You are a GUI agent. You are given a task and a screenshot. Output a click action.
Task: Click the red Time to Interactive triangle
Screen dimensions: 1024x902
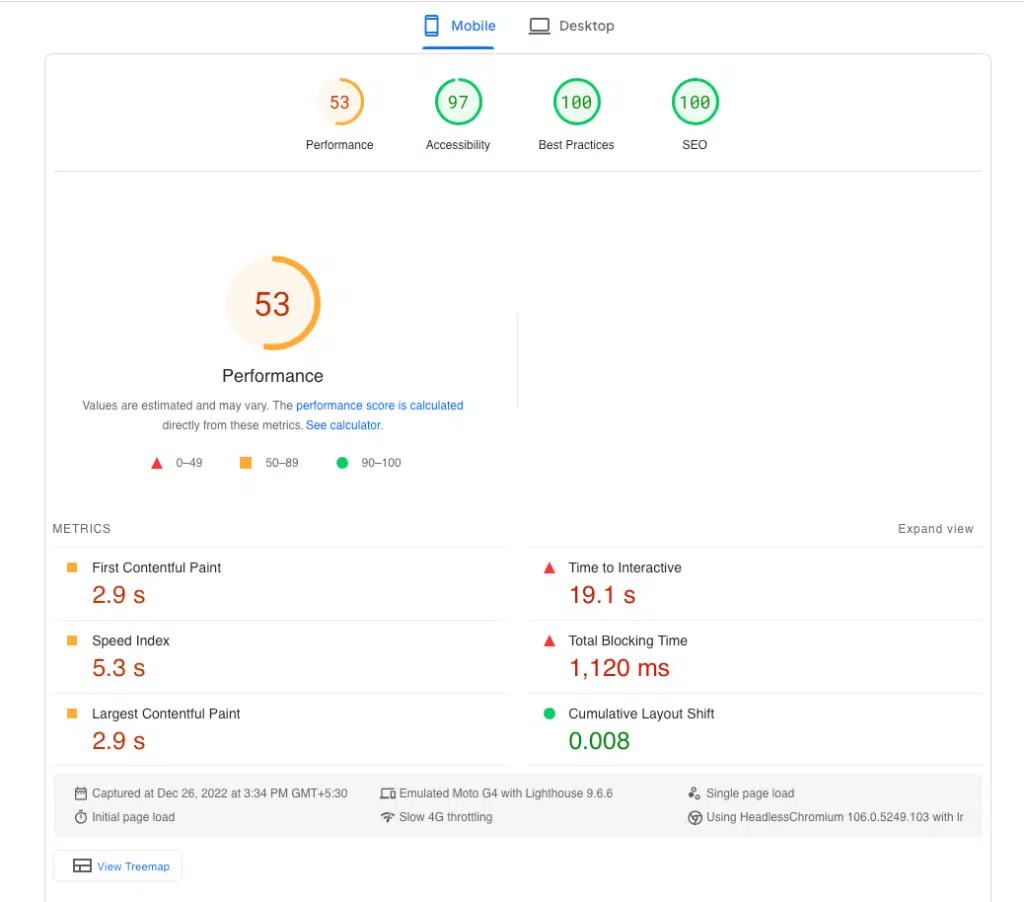pyautogui.click(x=549, y=566)
